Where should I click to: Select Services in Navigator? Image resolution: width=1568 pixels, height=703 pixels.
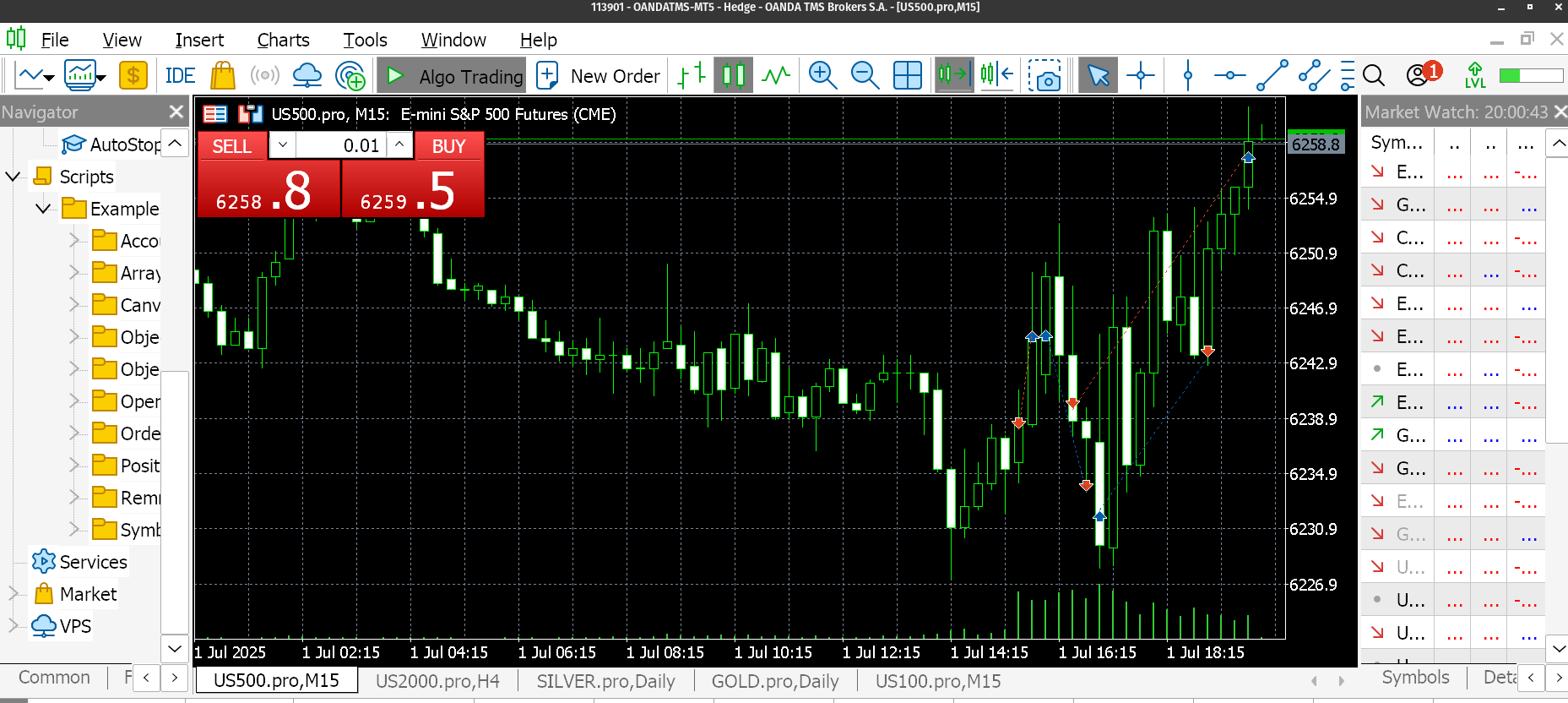click(93, 562)
